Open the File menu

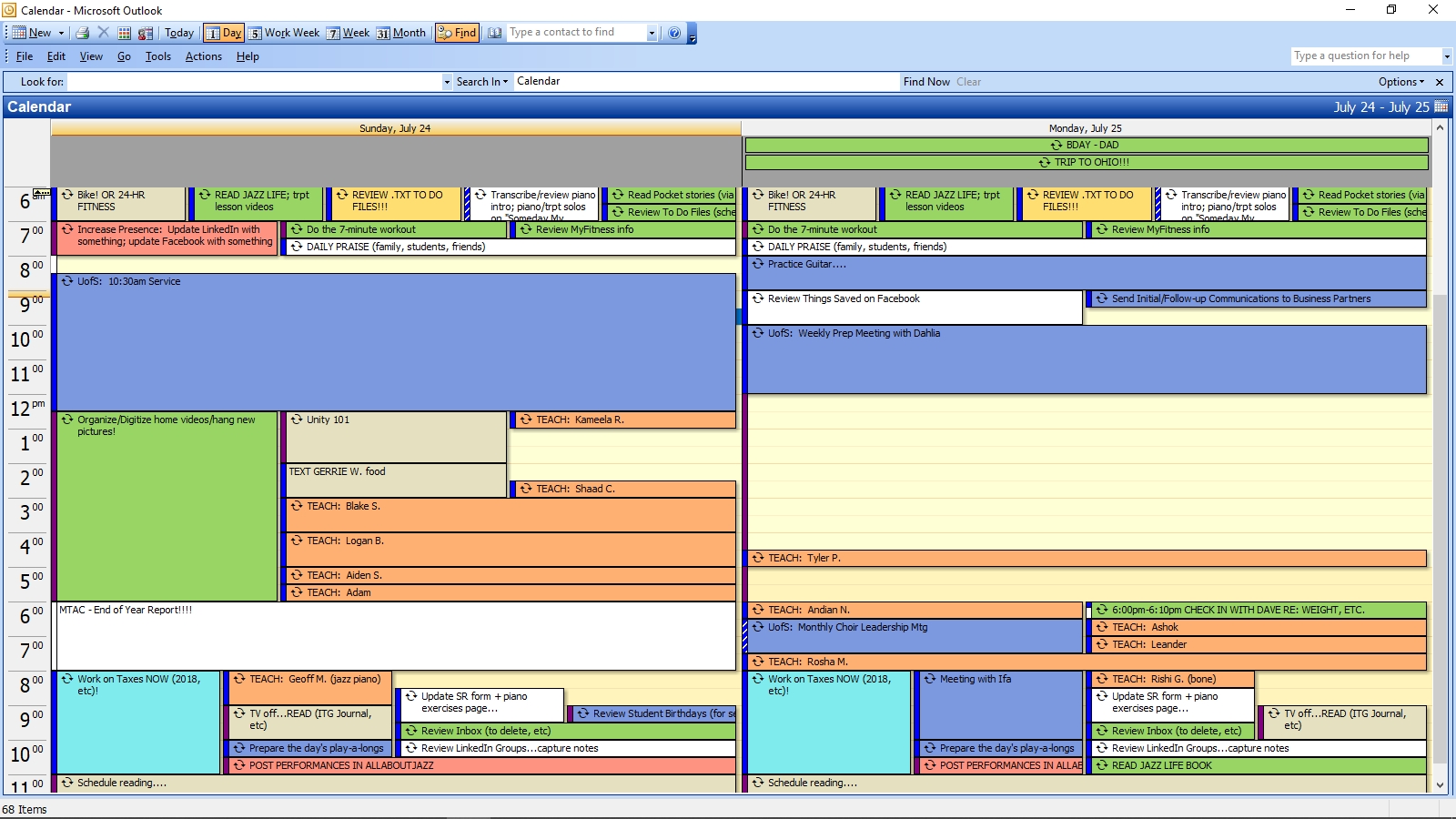(25, 56)
